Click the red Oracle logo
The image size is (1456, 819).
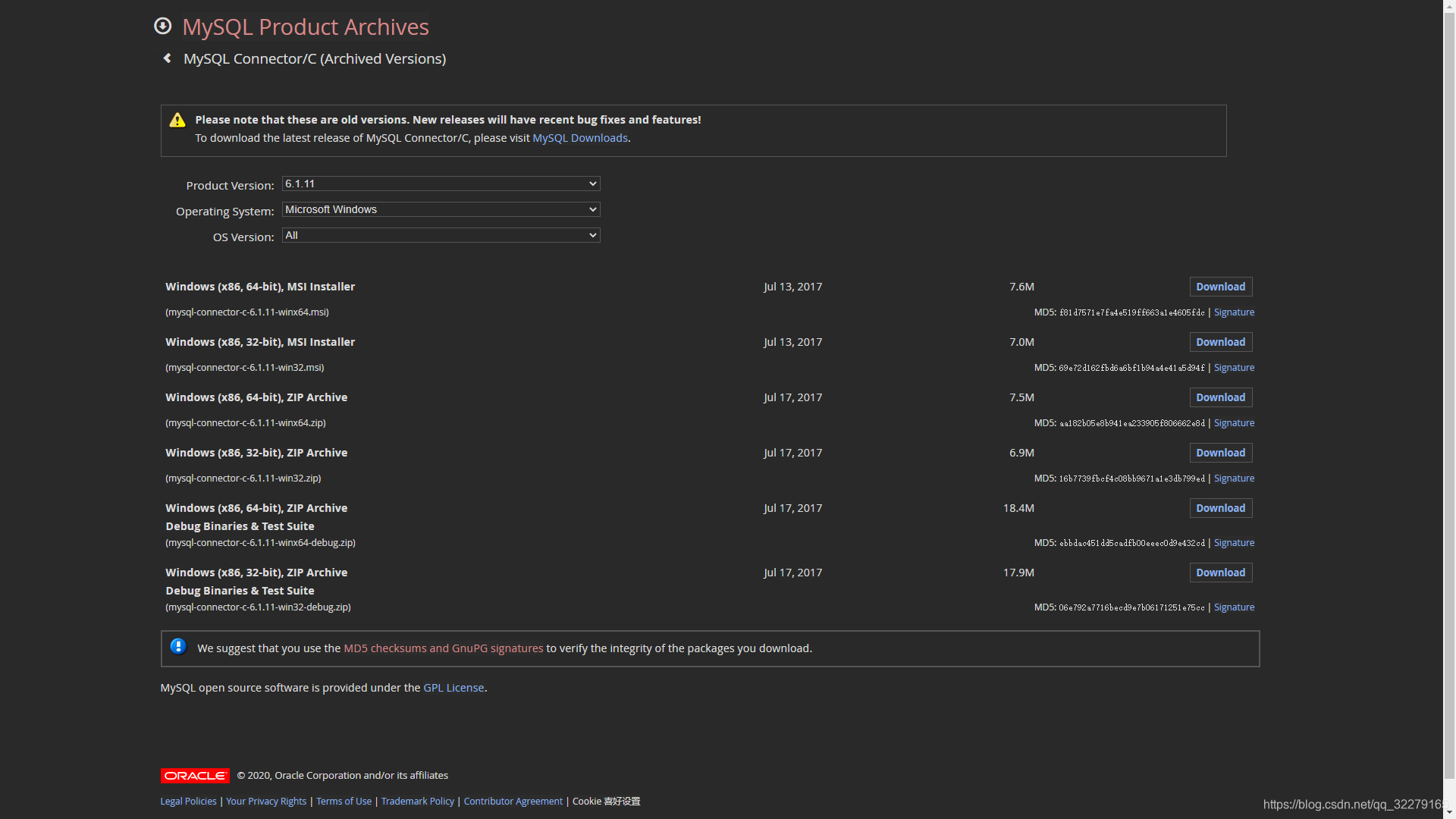pos(195,776)
